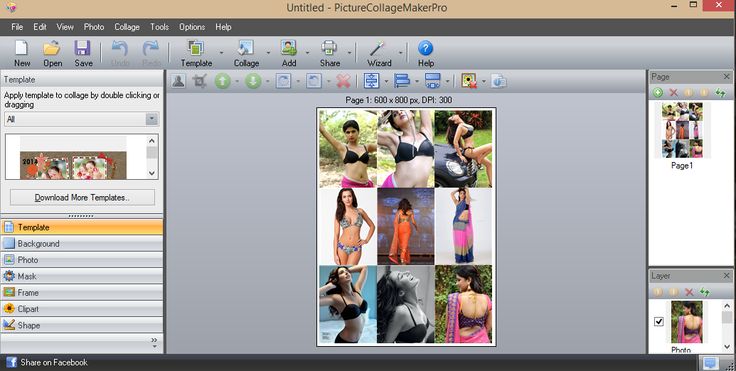Click the portrait silhouette icon in edit toolbar
The width and height of the screenshot is (736, 371).
(x=178, y=81)
